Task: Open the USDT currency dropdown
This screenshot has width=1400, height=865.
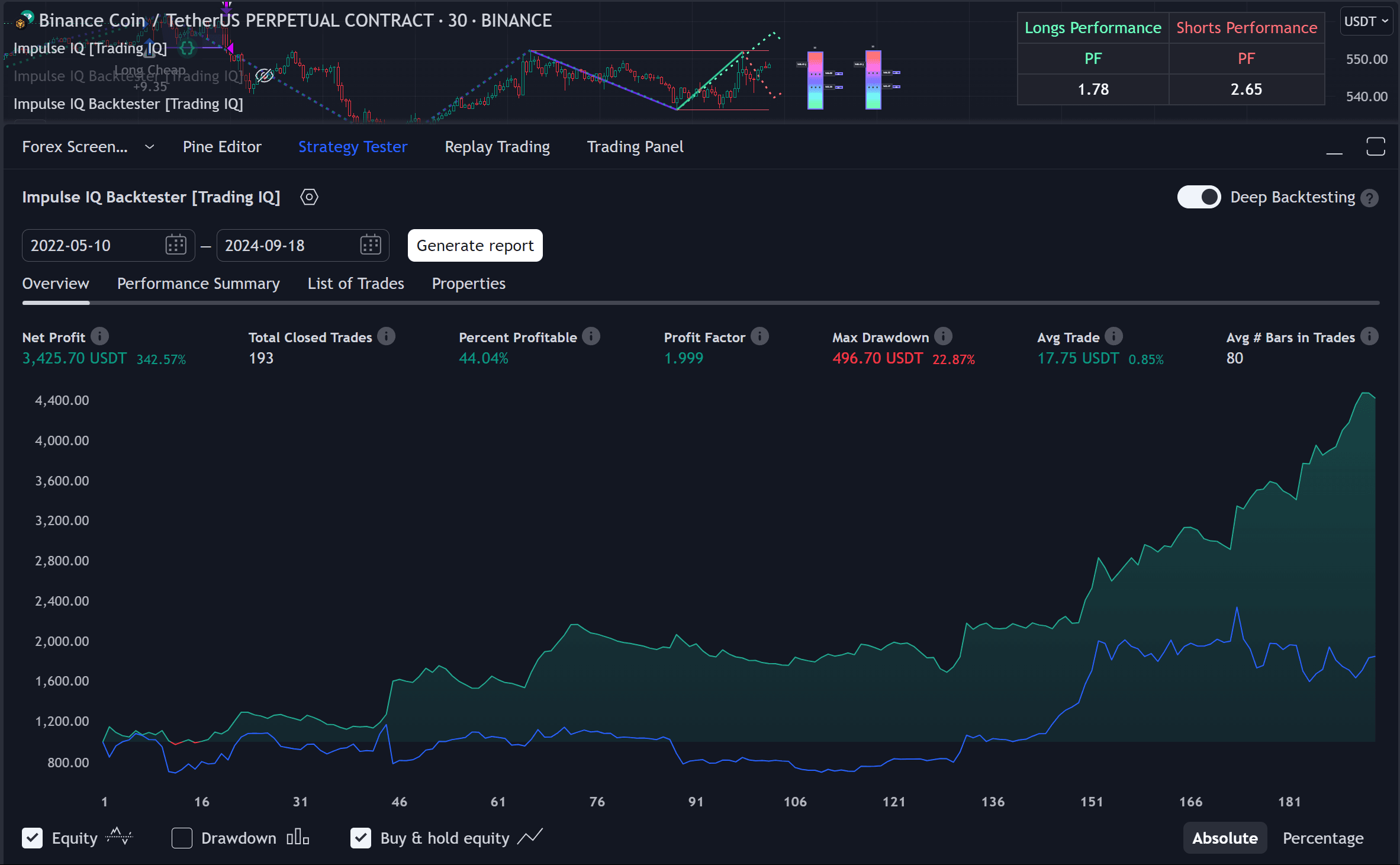Action: (1366, 21)
